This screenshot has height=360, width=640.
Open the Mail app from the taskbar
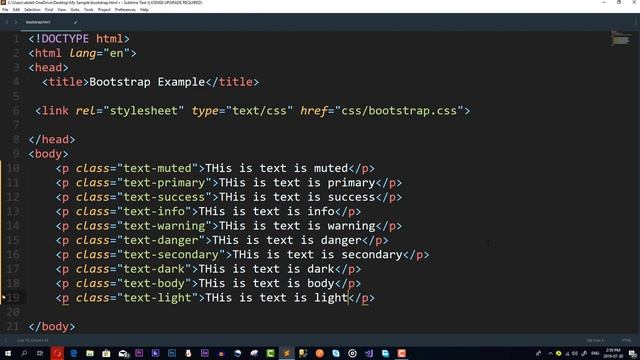pyautogui.click(x=123, y=353)
